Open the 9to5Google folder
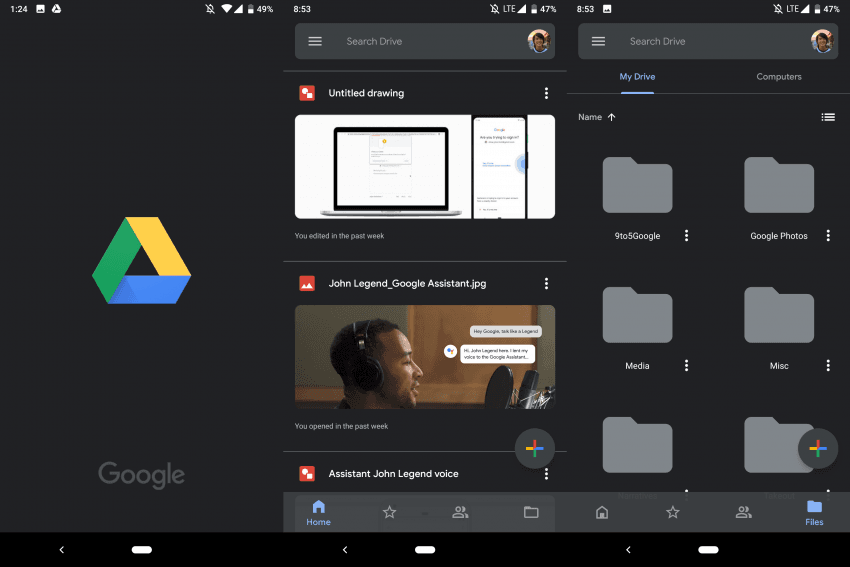Image resolution: width=850 pixels, height=567 pixels. click(x=637, y=185)
